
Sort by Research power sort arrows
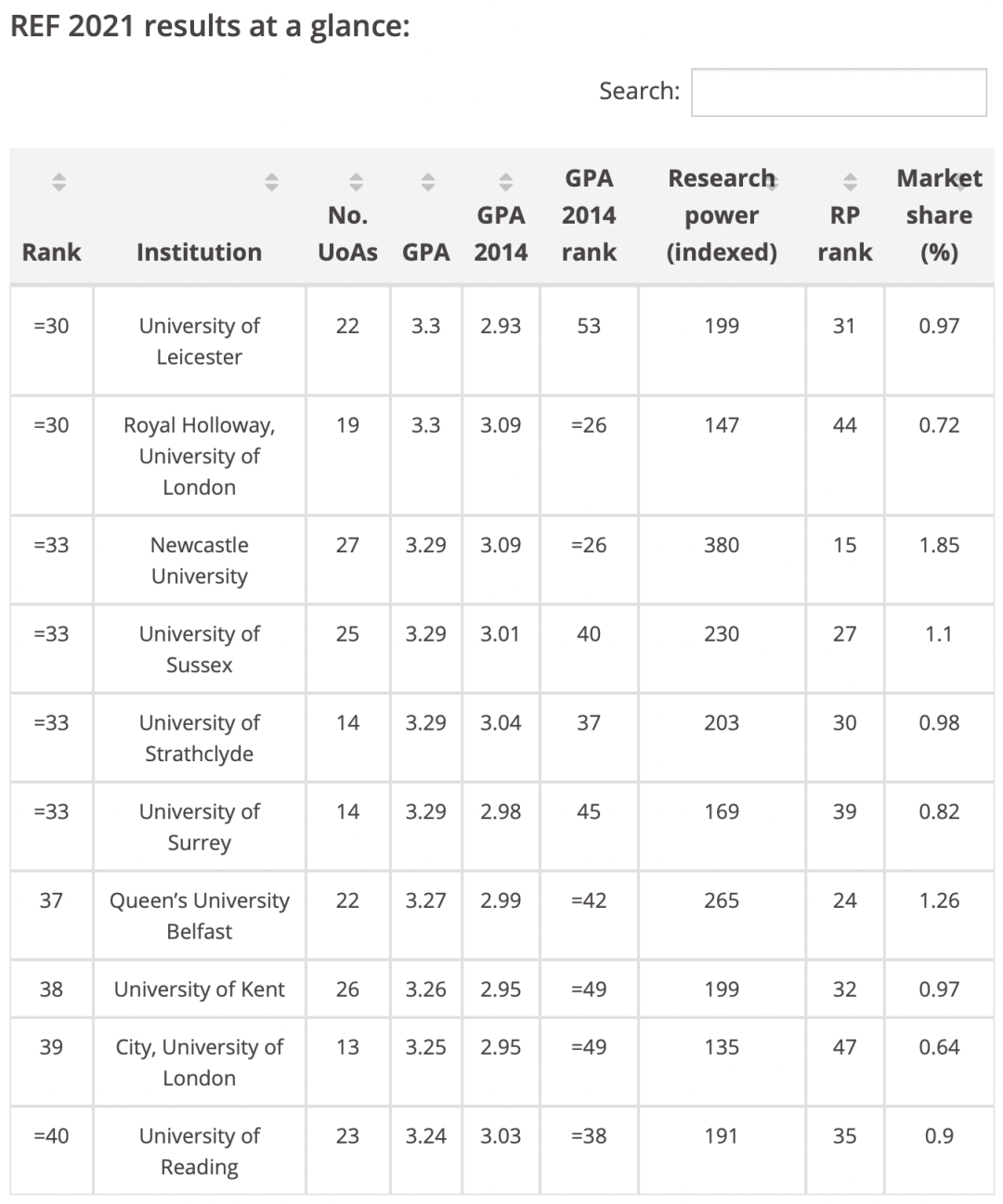coord(771,182)
